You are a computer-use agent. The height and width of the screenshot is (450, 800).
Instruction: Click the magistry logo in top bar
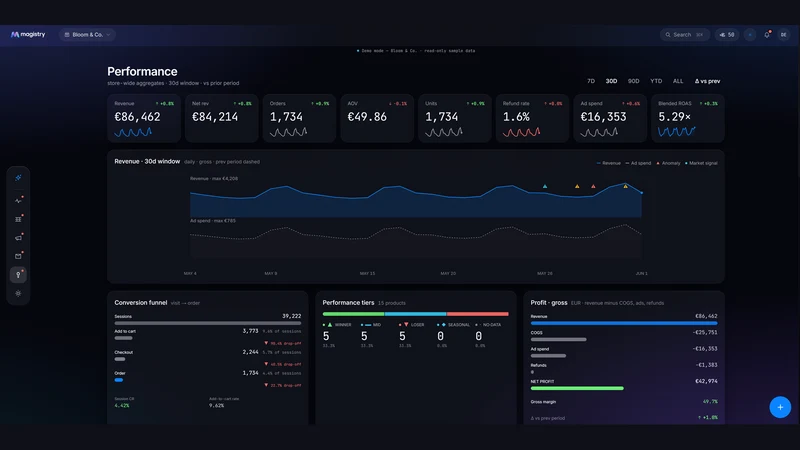tap(28, 34)
